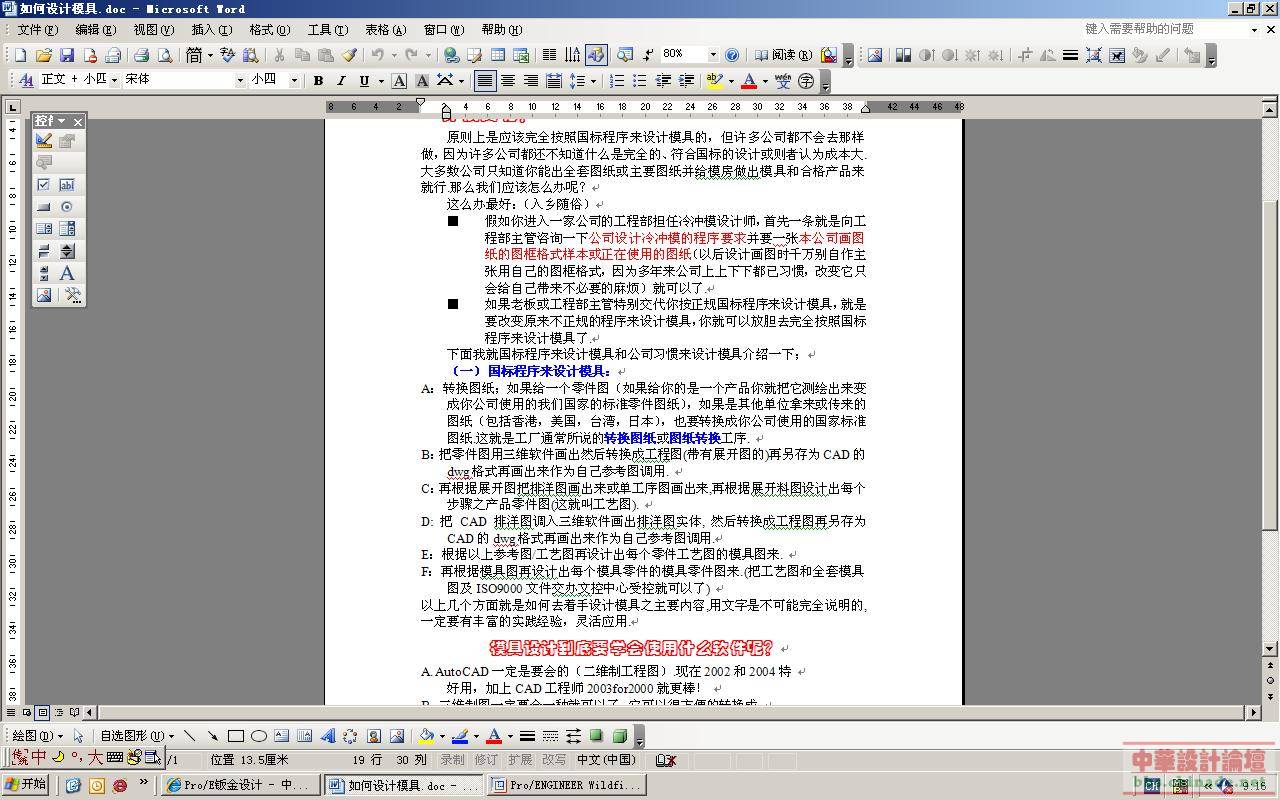The width and height of the screenshot is (1280, 800).
Task: Open the 格式 Format menu
Action: [269, 29]
